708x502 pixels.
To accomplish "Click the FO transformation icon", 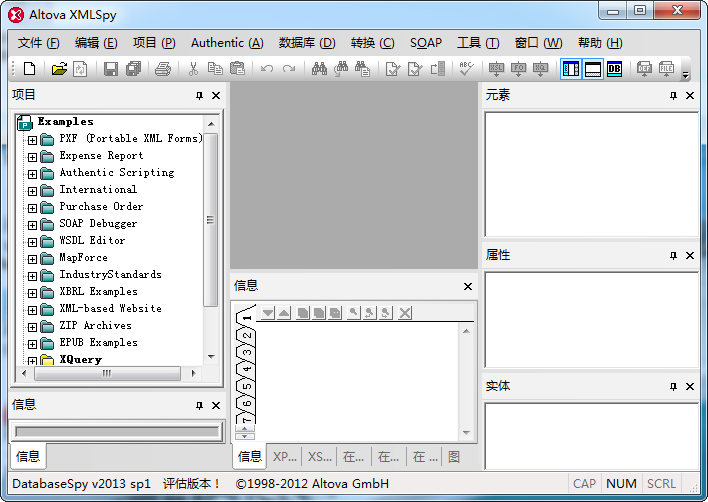I will [518, 69].
